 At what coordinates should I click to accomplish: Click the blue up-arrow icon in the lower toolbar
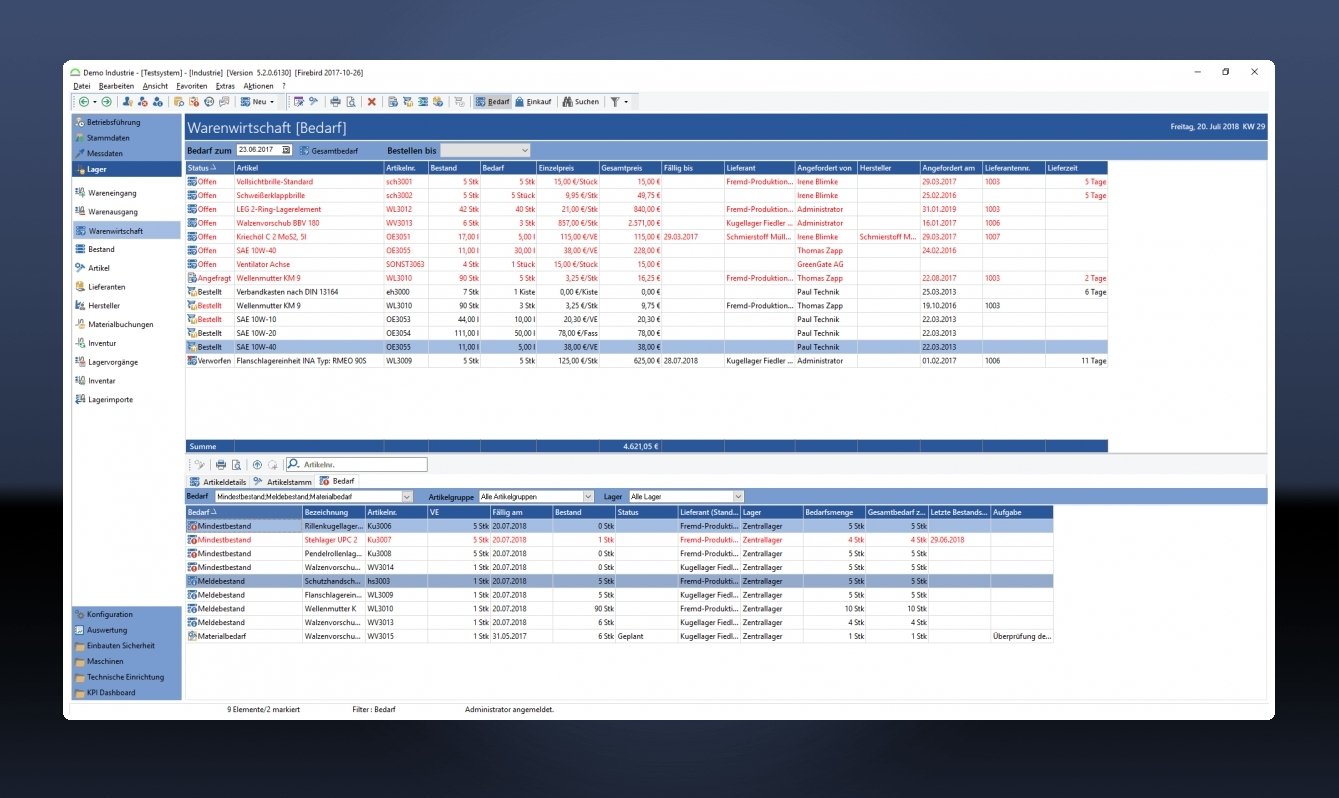click(x=257, y=465)
